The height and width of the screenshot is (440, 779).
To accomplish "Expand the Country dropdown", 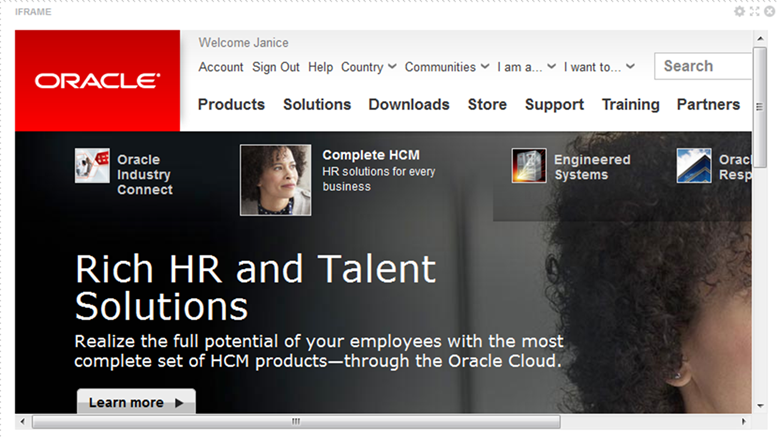I will (369, 67).
